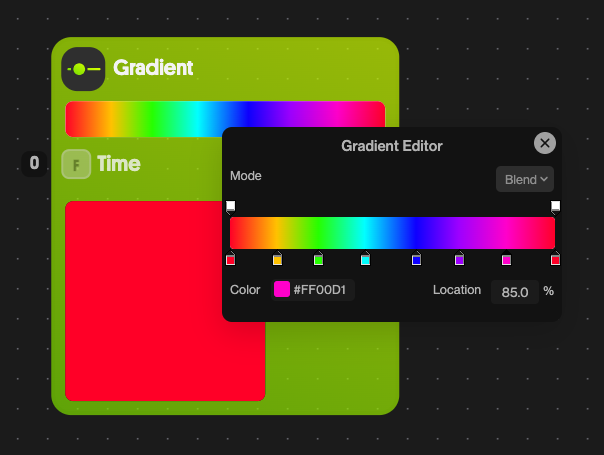Select the magenta color stop
Viewport: 604px width, 455px height.
[x=506, y=260]
